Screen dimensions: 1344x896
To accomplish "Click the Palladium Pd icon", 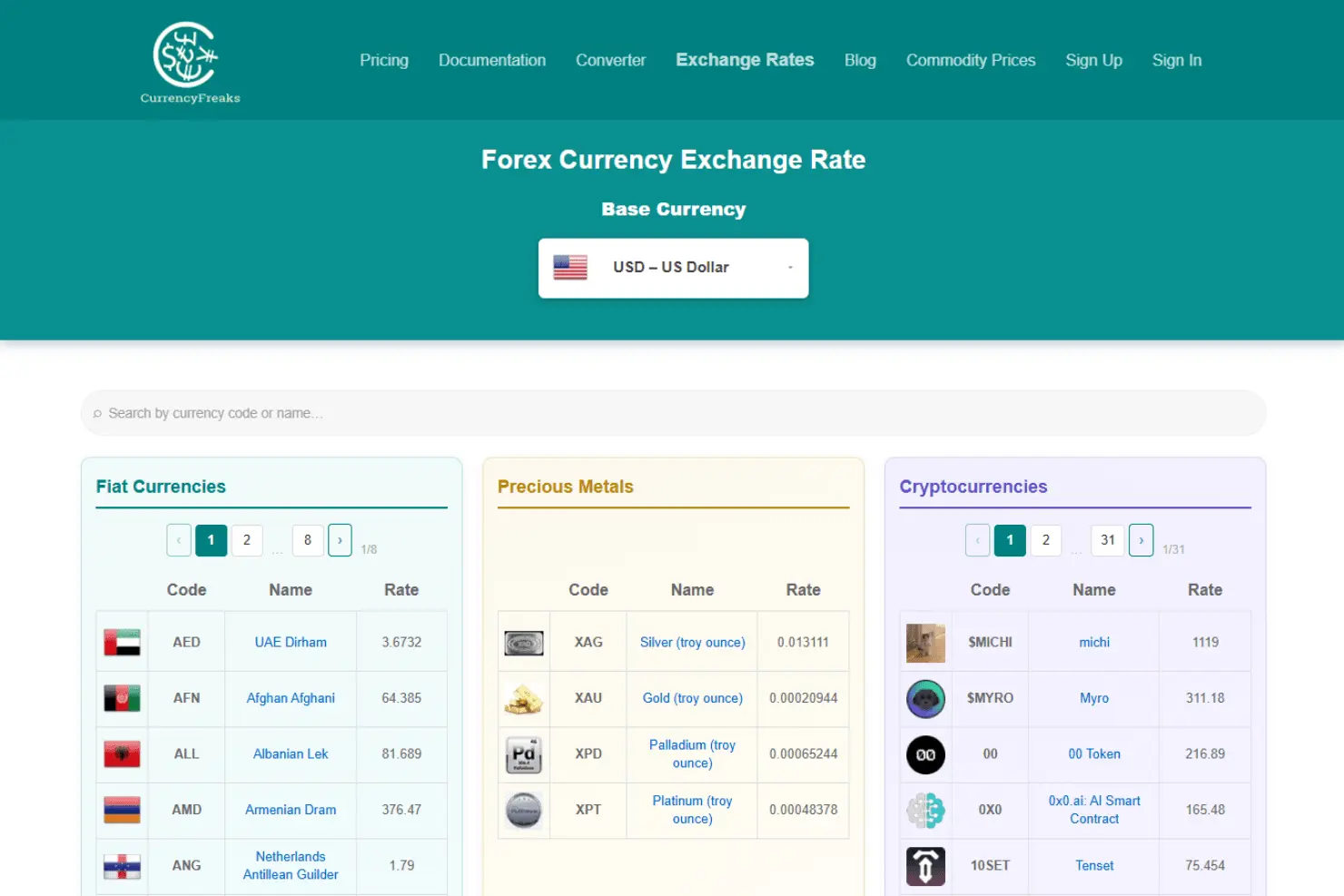I will [524, 754].
